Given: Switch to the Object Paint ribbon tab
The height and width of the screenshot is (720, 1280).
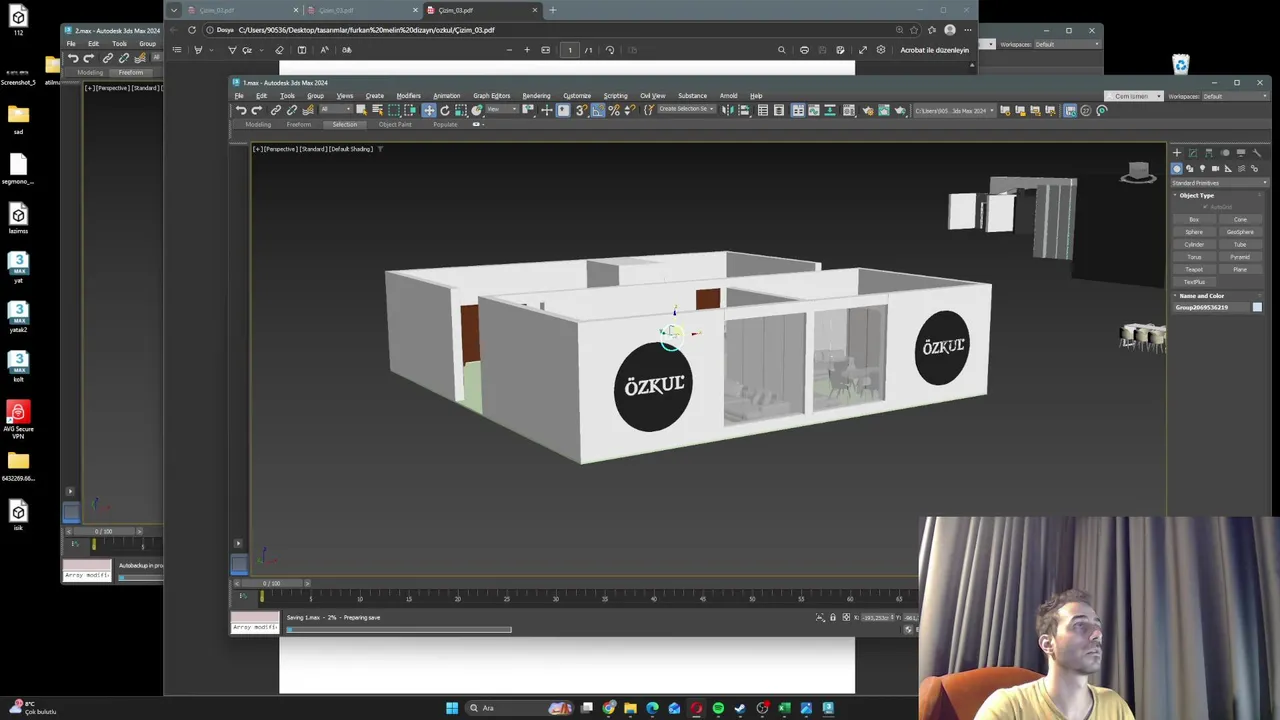Looking at the screenshot, I should (395, 124).
